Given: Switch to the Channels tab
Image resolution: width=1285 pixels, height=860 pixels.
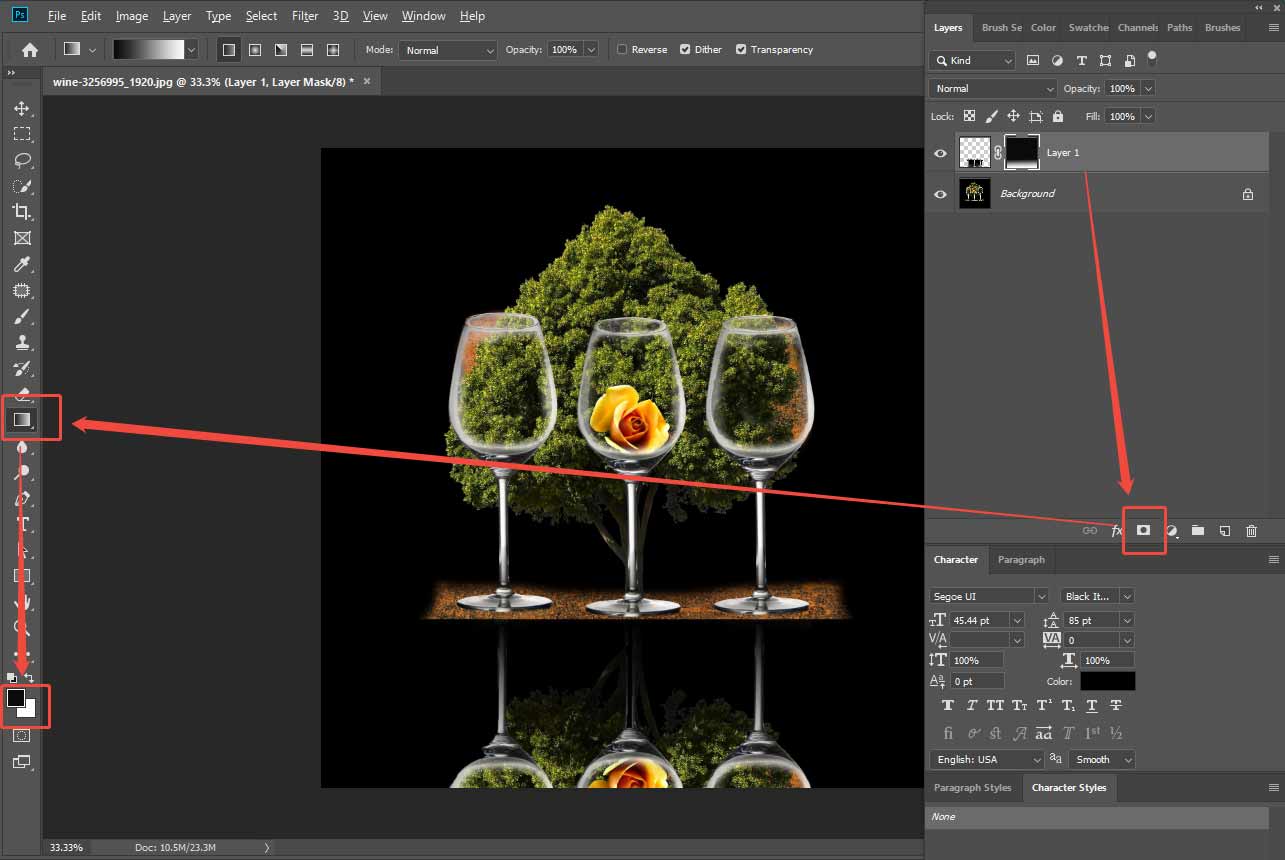Looking at the screenshot, I should (1138, 27).
